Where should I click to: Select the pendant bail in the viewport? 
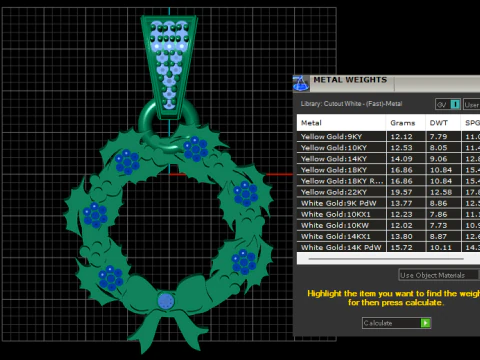pos(169,67)
